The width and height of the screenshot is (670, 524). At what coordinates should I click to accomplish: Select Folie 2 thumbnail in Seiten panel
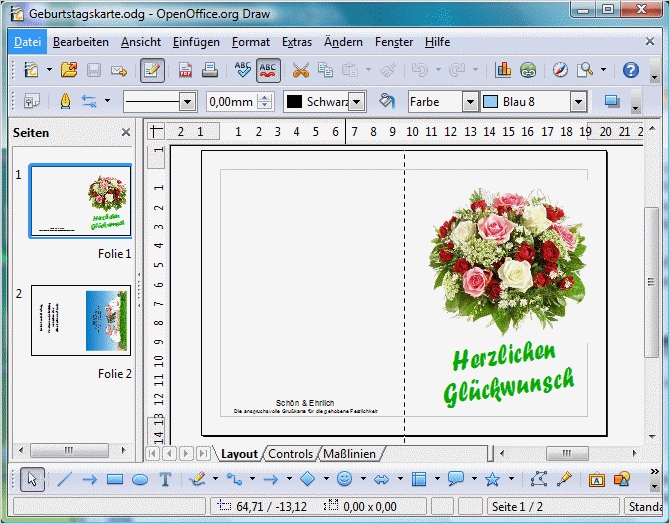point(80,320)
